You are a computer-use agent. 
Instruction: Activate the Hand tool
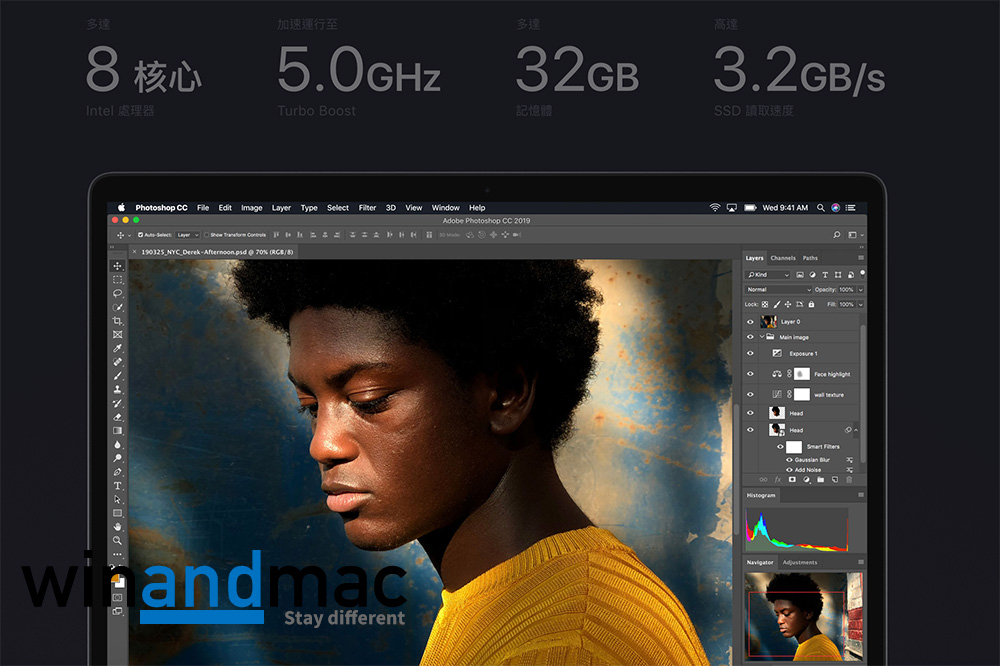coord(118,526)
